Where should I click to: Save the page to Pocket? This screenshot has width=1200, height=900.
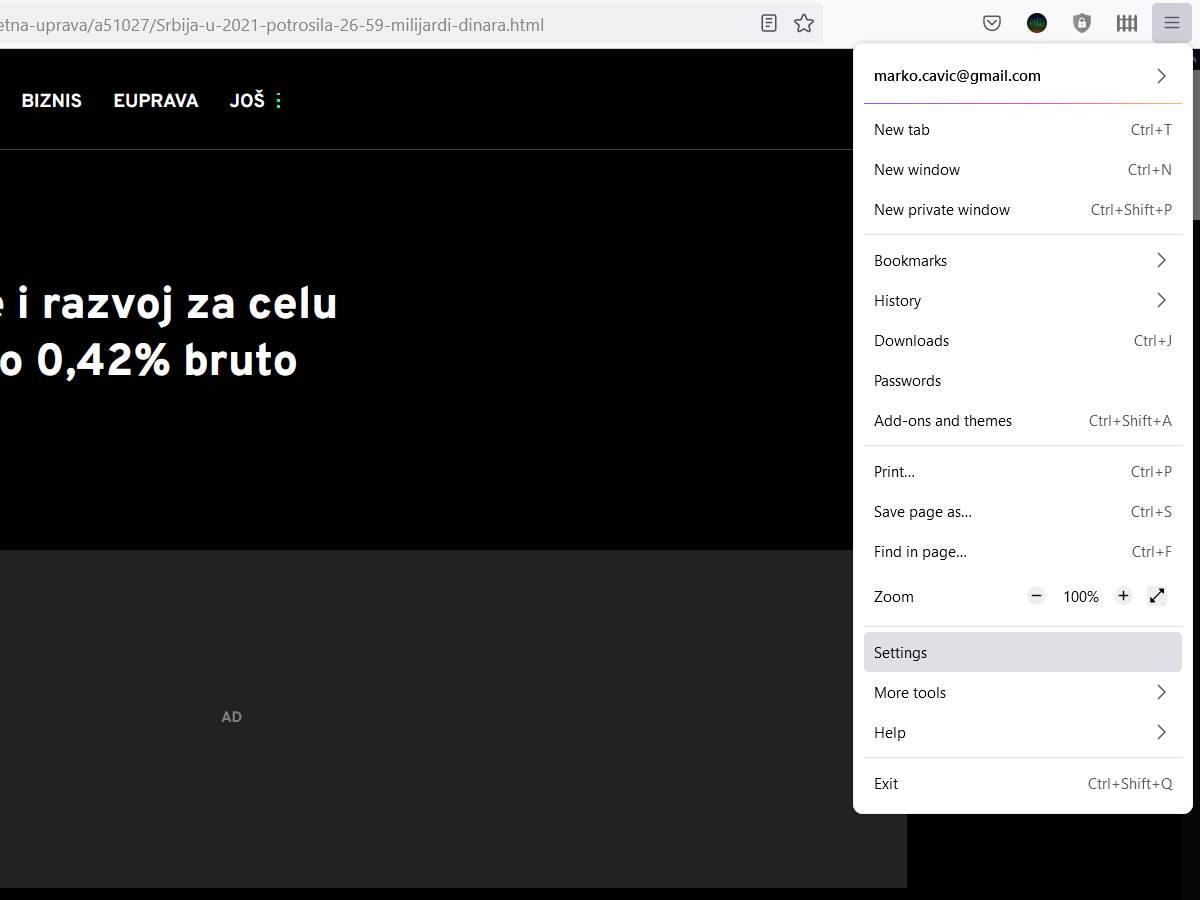pos(991,22)
